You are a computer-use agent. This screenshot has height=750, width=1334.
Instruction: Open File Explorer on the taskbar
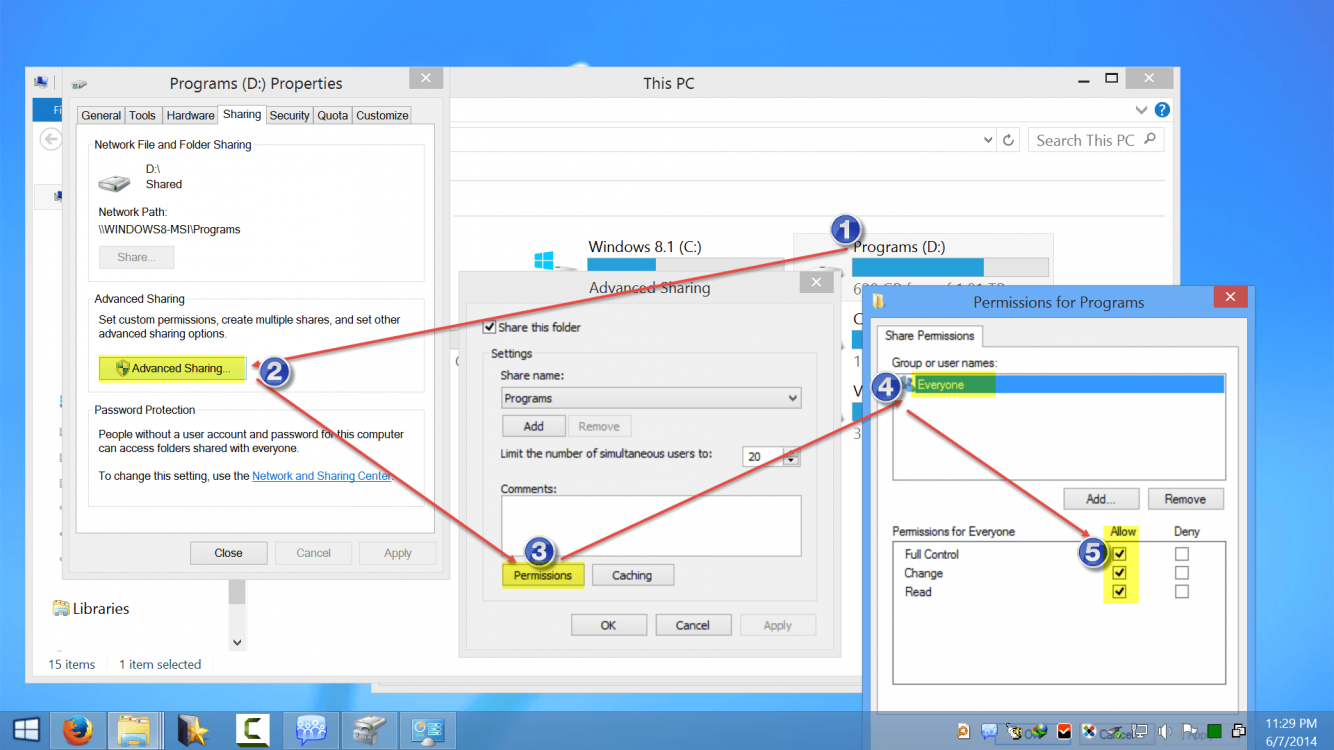tap(135, 730)
